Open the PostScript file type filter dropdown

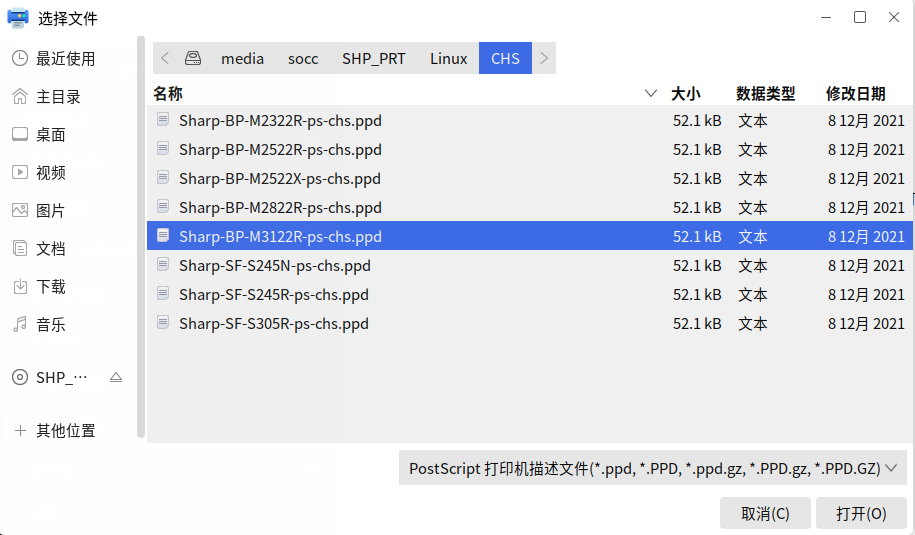pos(652,468)
